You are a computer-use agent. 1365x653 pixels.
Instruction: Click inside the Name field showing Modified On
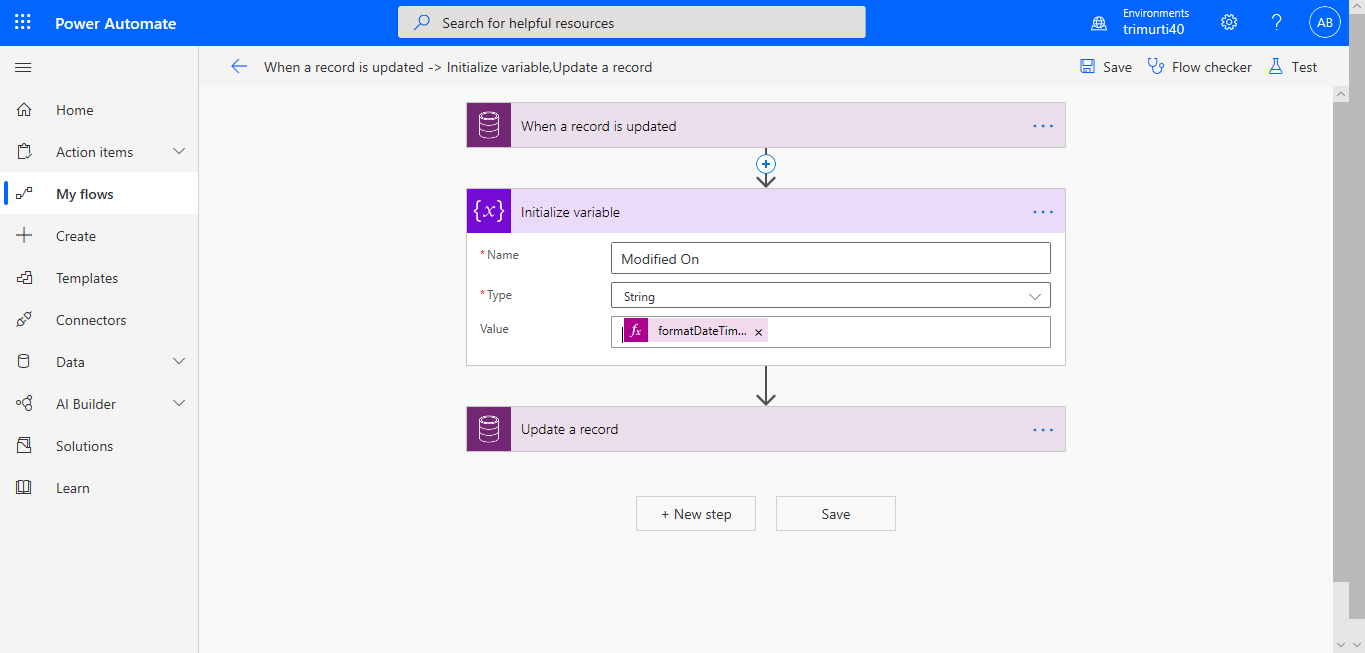point(830,257)
